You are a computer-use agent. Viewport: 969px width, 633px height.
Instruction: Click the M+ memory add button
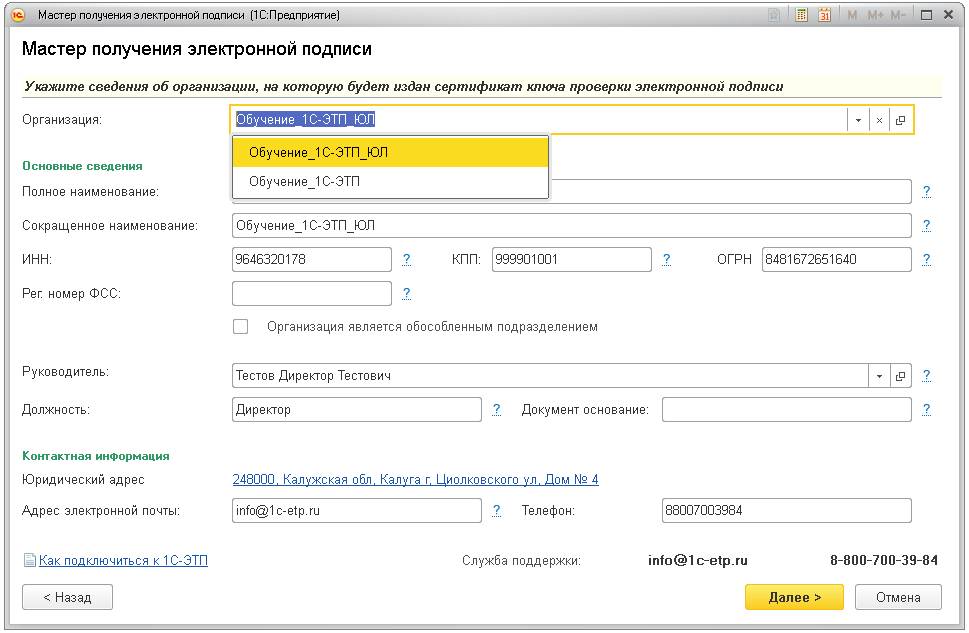875,15
